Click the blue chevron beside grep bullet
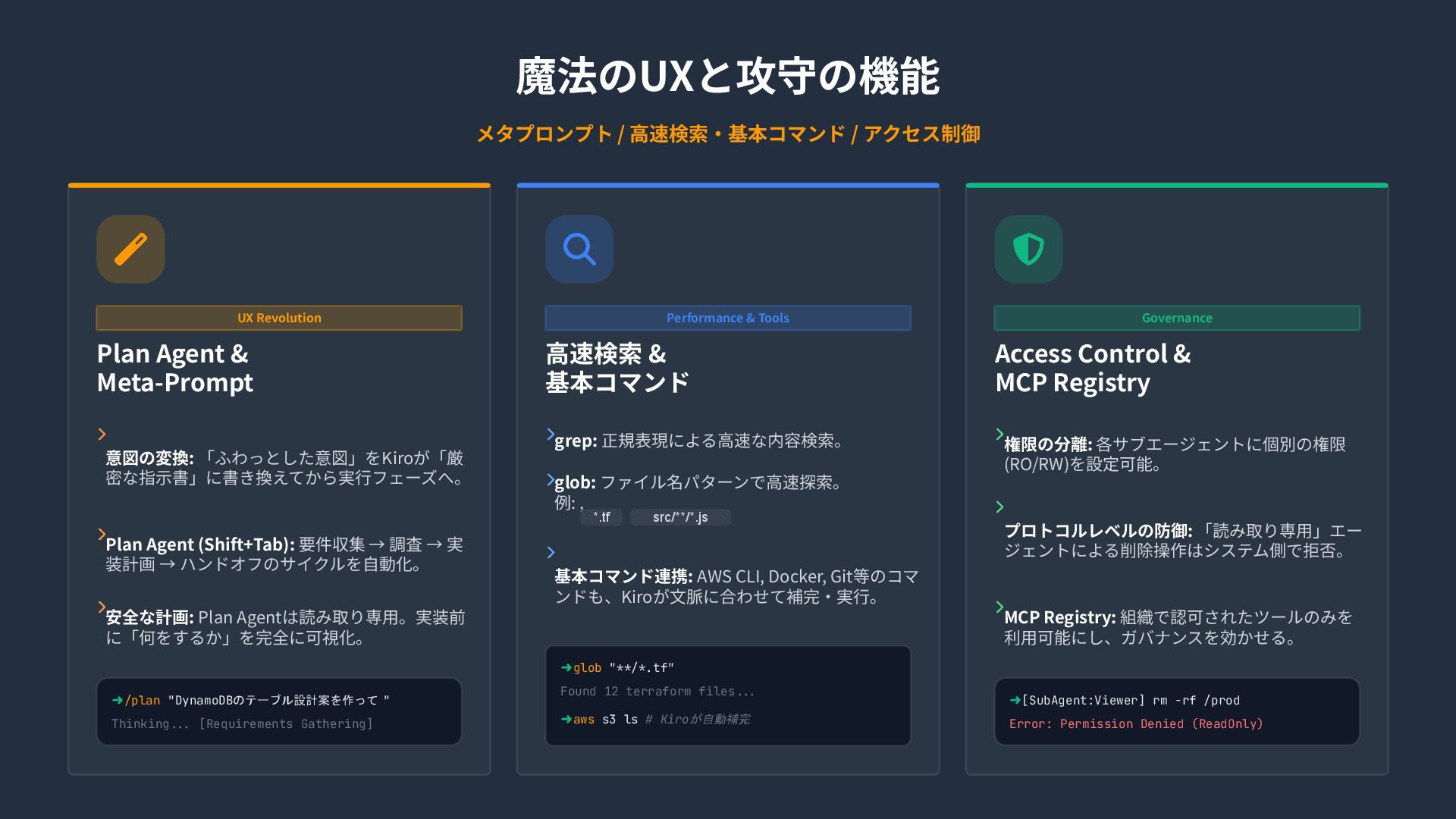This screenshot has height=819, width=1456. [551, 435]
